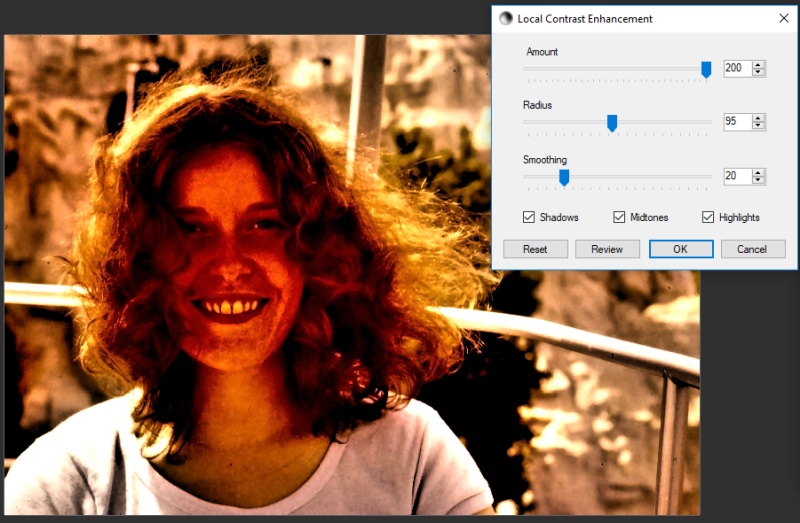Click the Amount label text
The height and width of the screenshot is (523, 800).
542,52
